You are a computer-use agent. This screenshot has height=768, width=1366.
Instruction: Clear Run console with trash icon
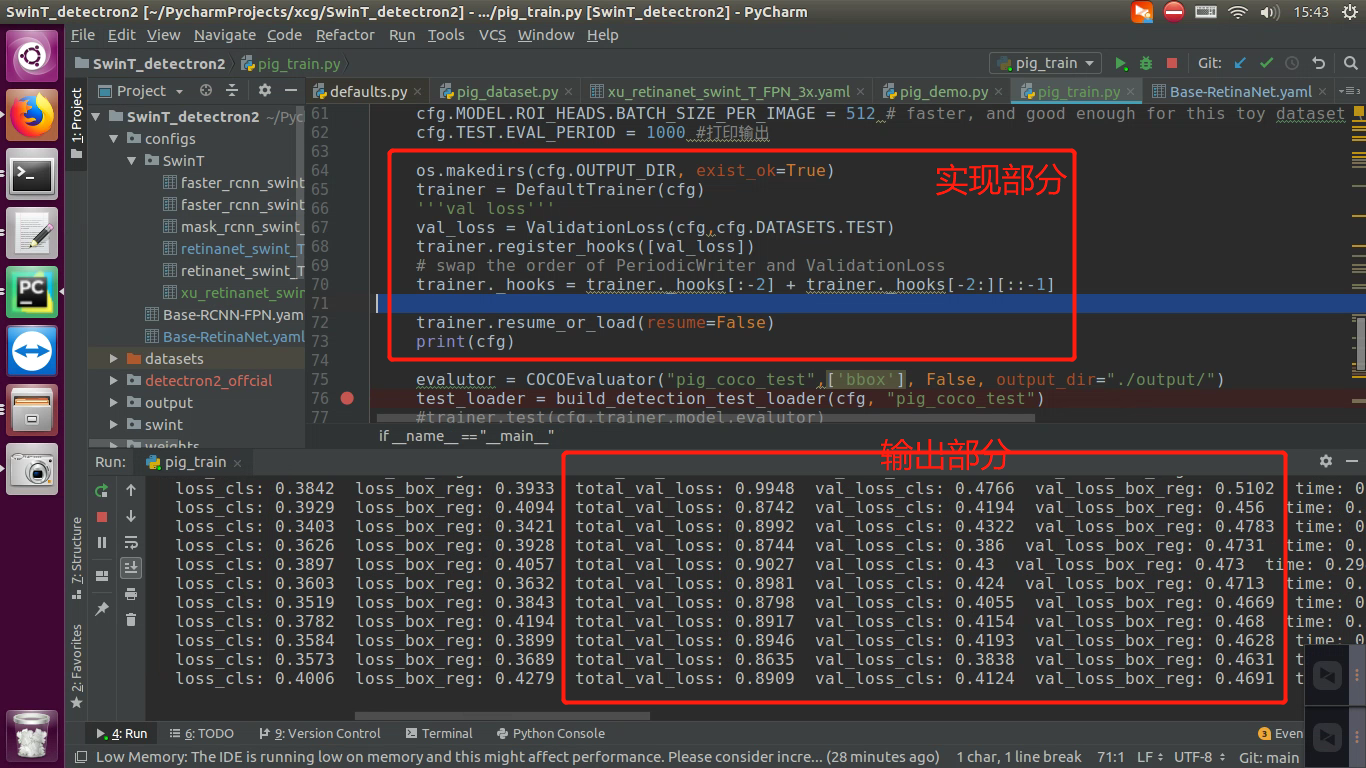tap(131, 620)
